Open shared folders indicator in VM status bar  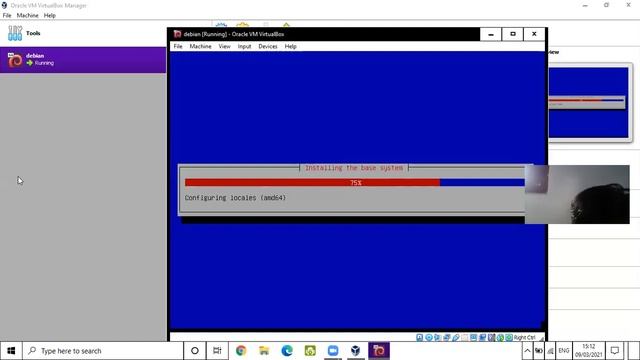(464, 338)
